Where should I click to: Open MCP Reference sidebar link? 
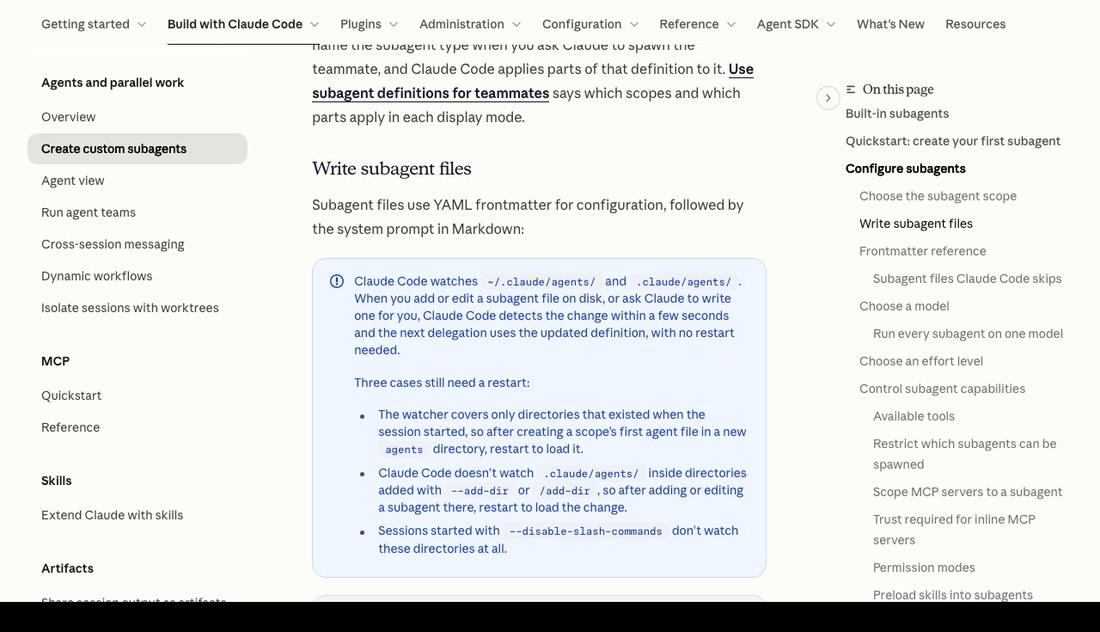point(70,427)
